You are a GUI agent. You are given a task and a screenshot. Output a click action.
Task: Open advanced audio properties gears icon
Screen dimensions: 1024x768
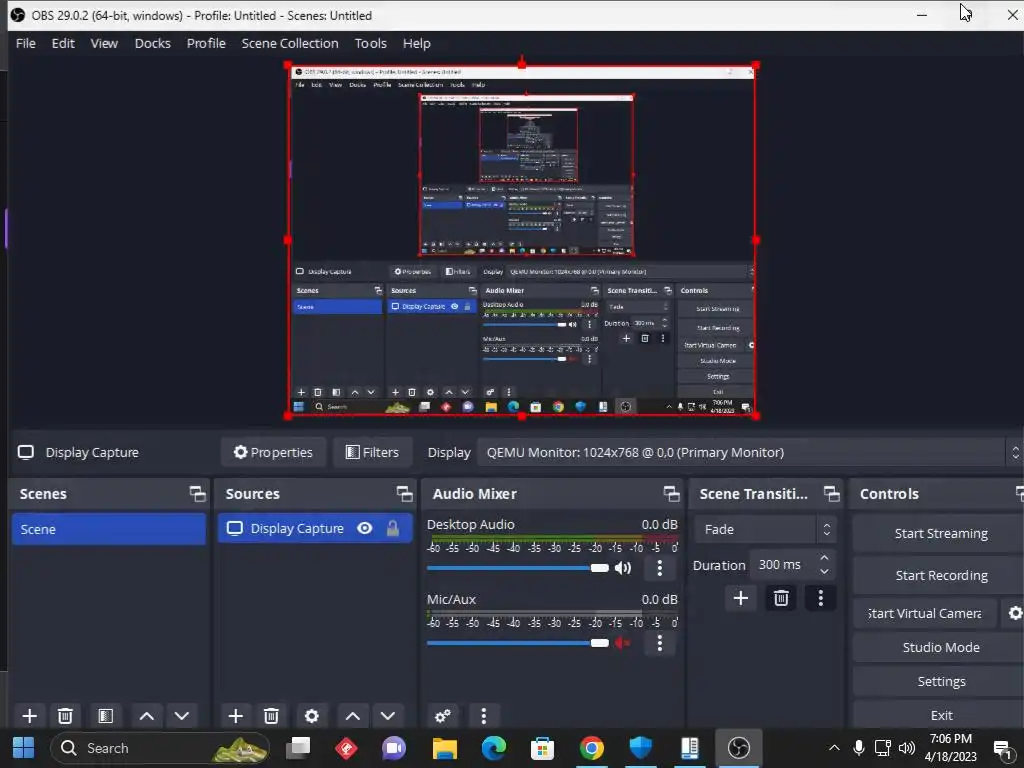point(443,716)
